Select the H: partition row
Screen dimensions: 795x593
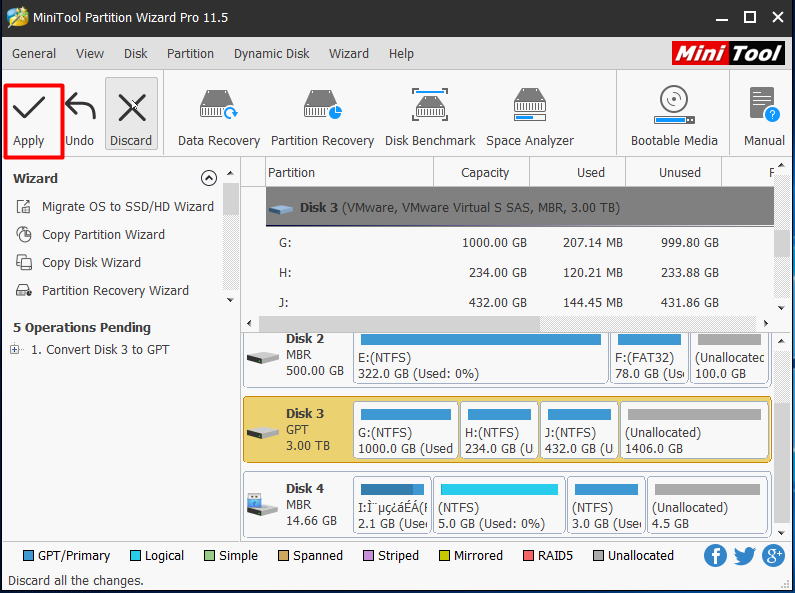pyautogui.click(x=520, y=273)
